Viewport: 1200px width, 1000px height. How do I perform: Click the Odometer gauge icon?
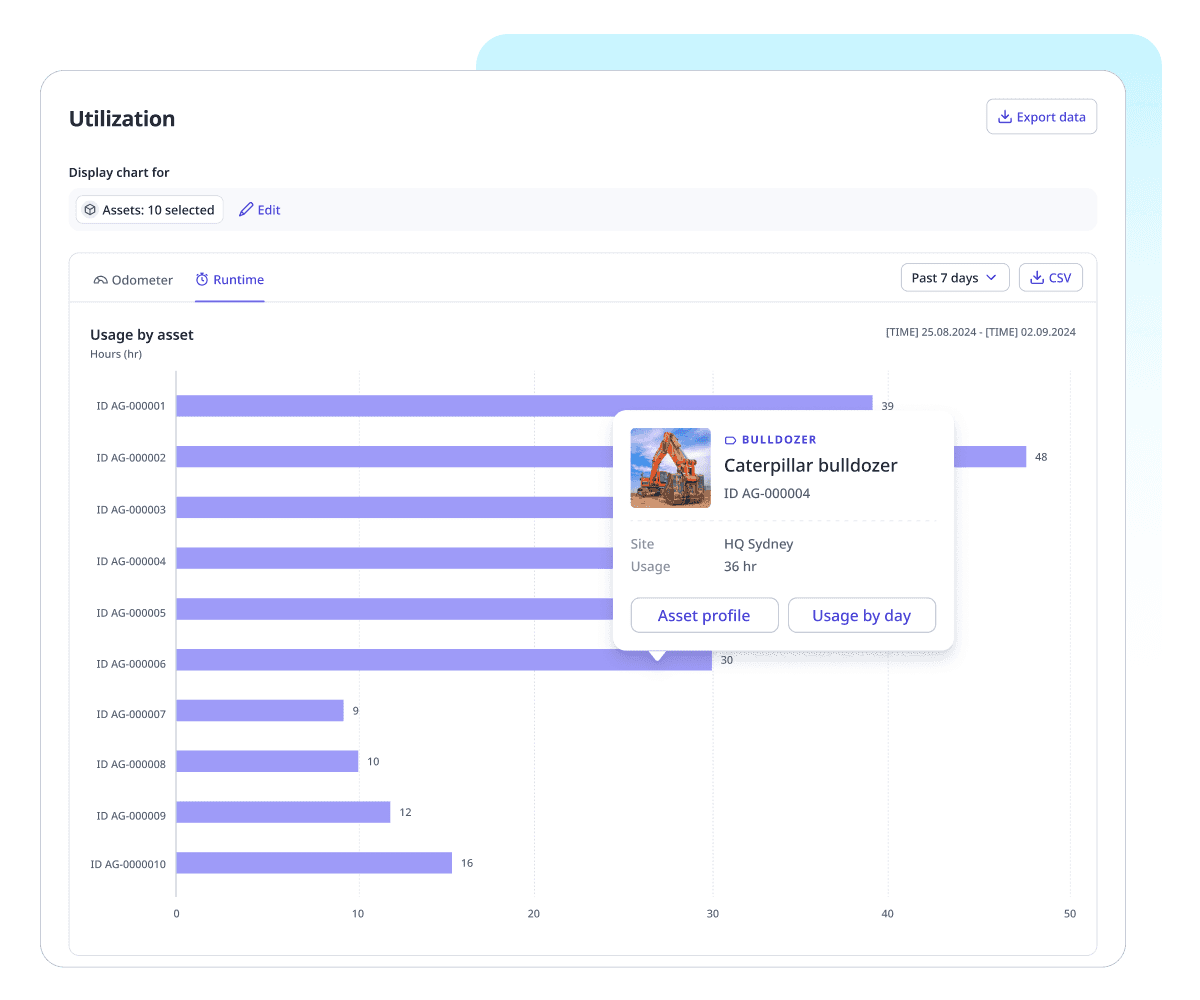100,280
